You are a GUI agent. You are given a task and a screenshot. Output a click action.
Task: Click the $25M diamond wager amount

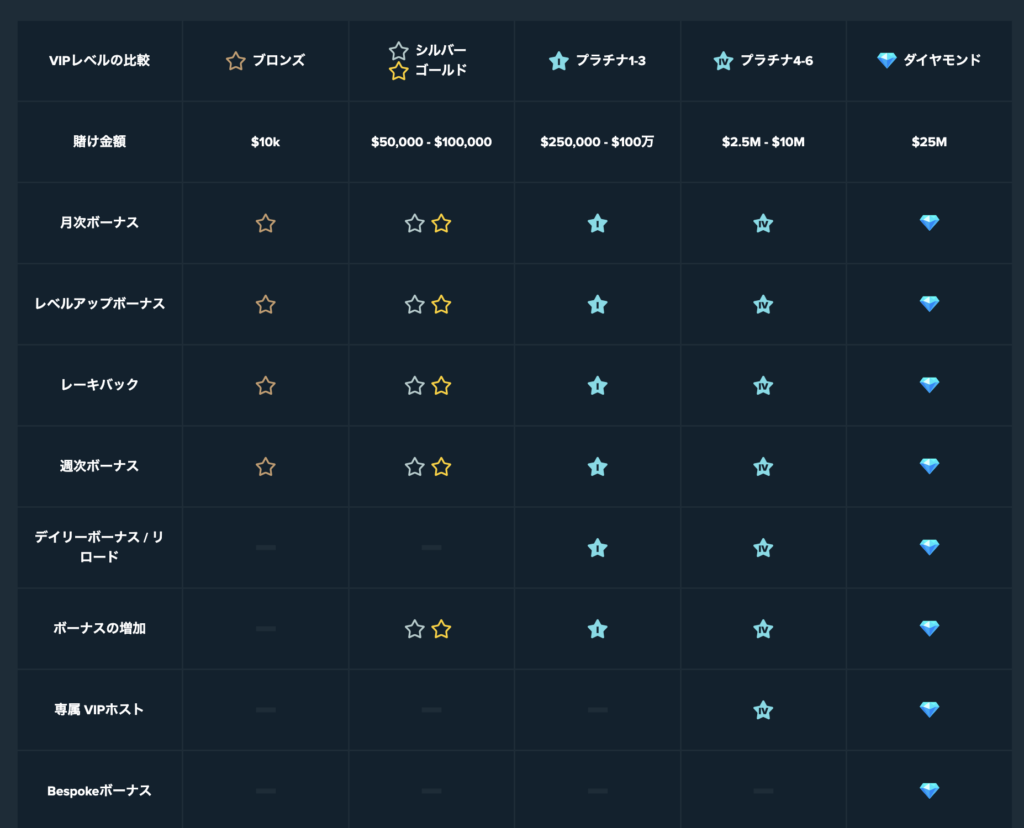click(x=929, y=142)
